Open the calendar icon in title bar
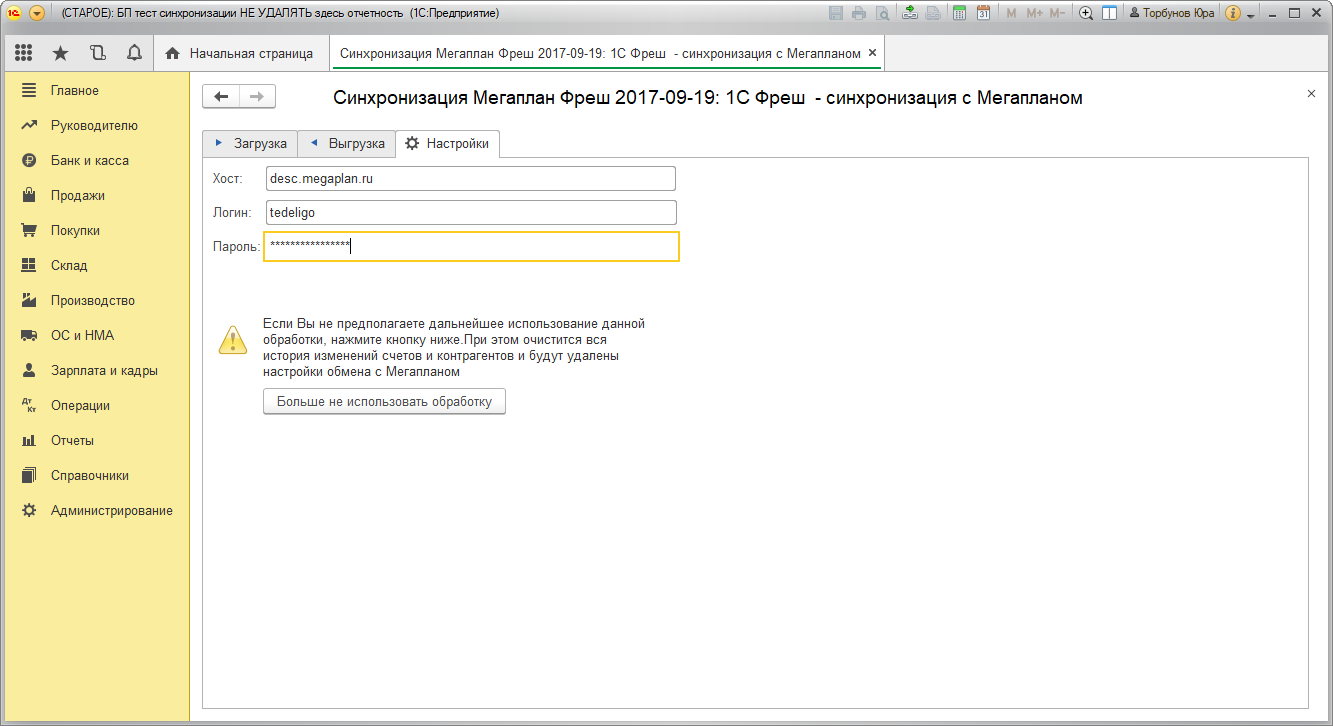This screenshot has height=726, width=1333. (x=983, y=13)
